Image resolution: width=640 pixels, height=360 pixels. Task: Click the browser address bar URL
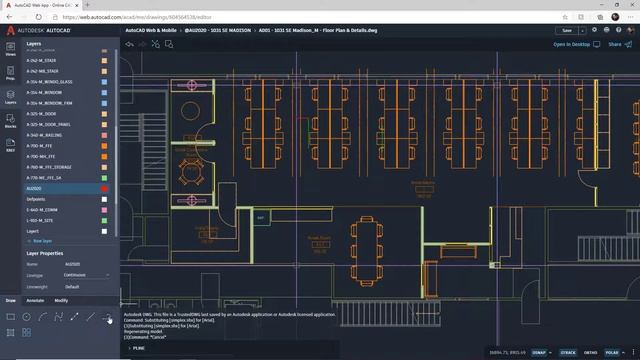[137, 17]
